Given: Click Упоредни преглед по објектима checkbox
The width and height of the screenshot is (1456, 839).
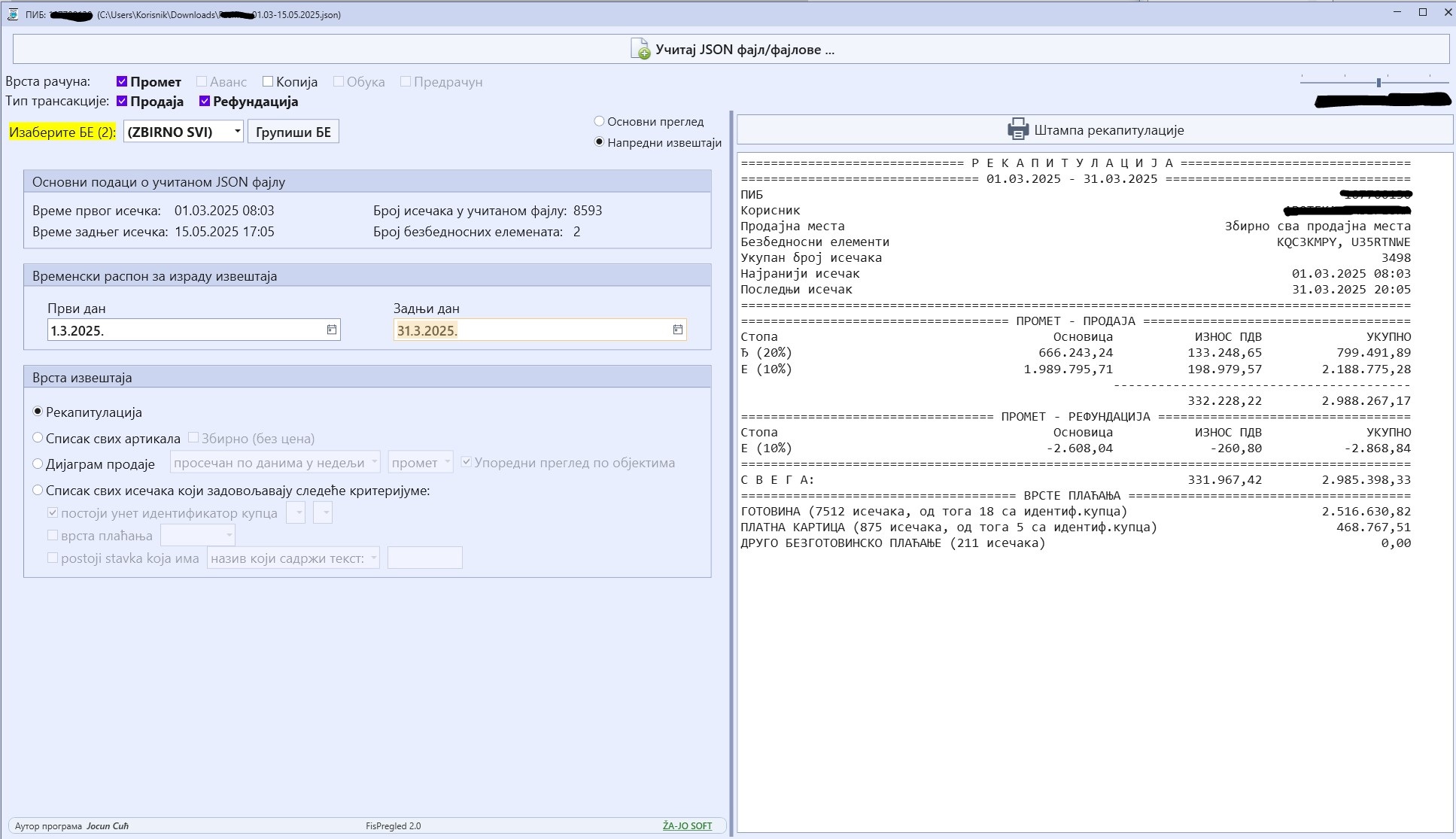Looking at the screenshot, I should [467, 462].
